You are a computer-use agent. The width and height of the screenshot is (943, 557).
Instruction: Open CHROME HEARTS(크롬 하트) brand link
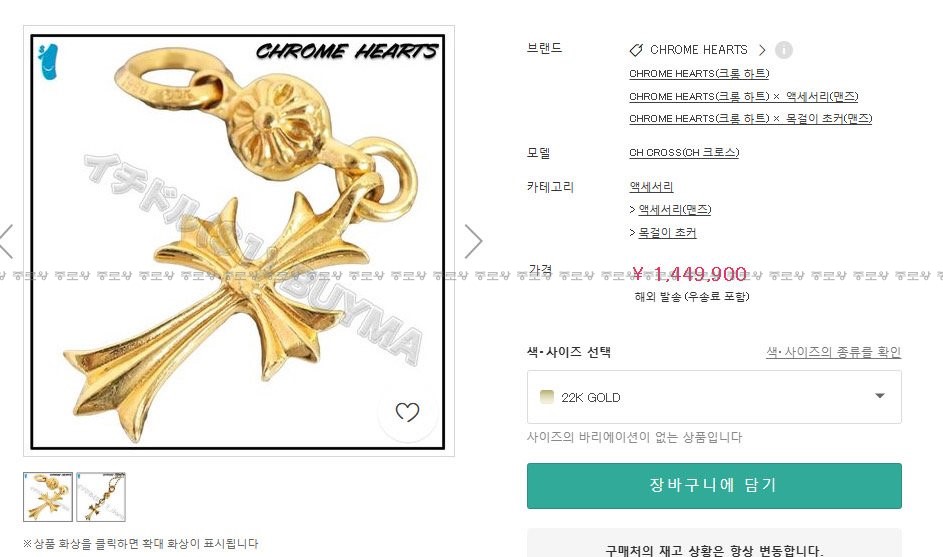[x=699, y=73]
